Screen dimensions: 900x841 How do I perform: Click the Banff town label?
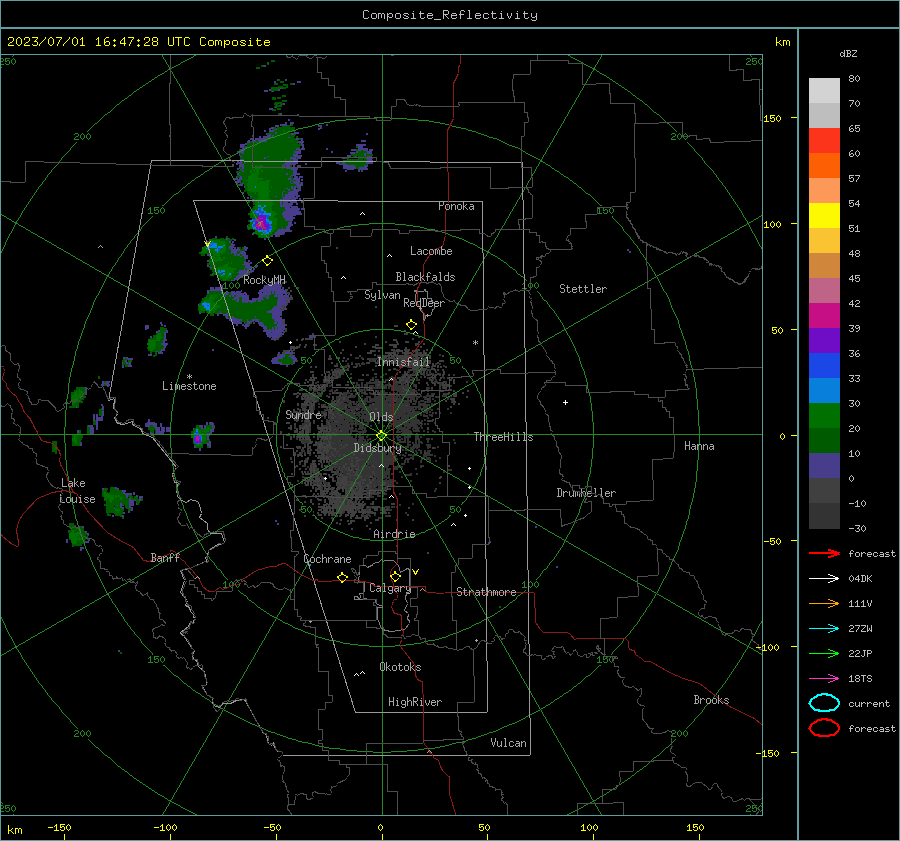(165, 558)
